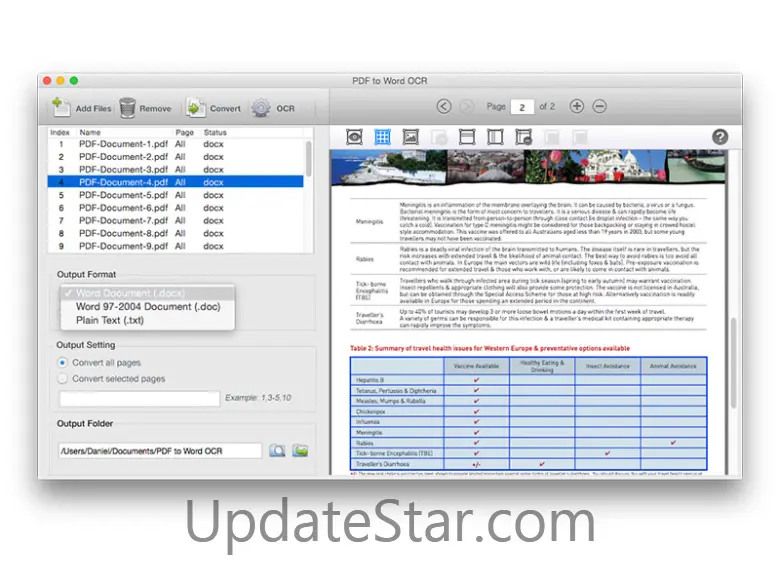Viewport: 780px width, 585px height.
Task: Select PDF-Document-9.pdf row
Action: coord(176,246)
